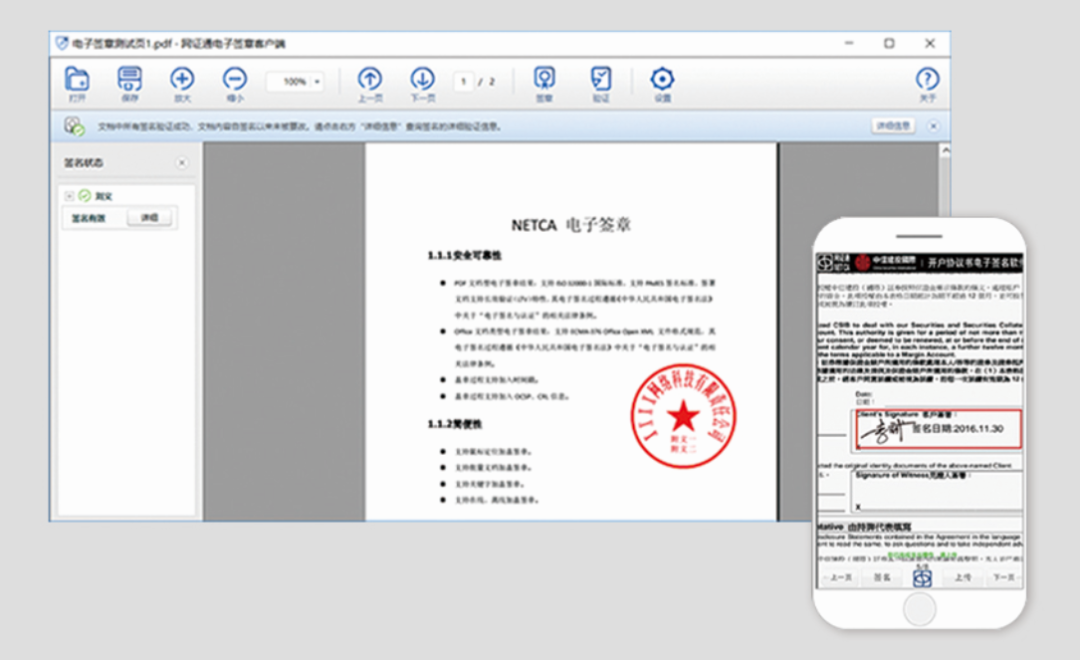Close the 签名状态 sidebar panel
1080x660 pixels.
point(183,162)
